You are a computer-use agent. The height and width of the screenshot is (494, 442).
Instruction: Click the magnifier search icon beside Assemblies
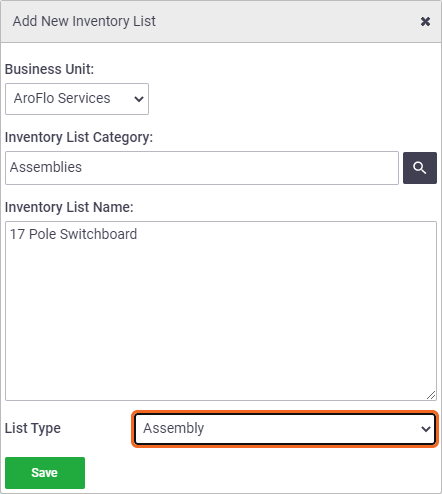coord(420,168)
